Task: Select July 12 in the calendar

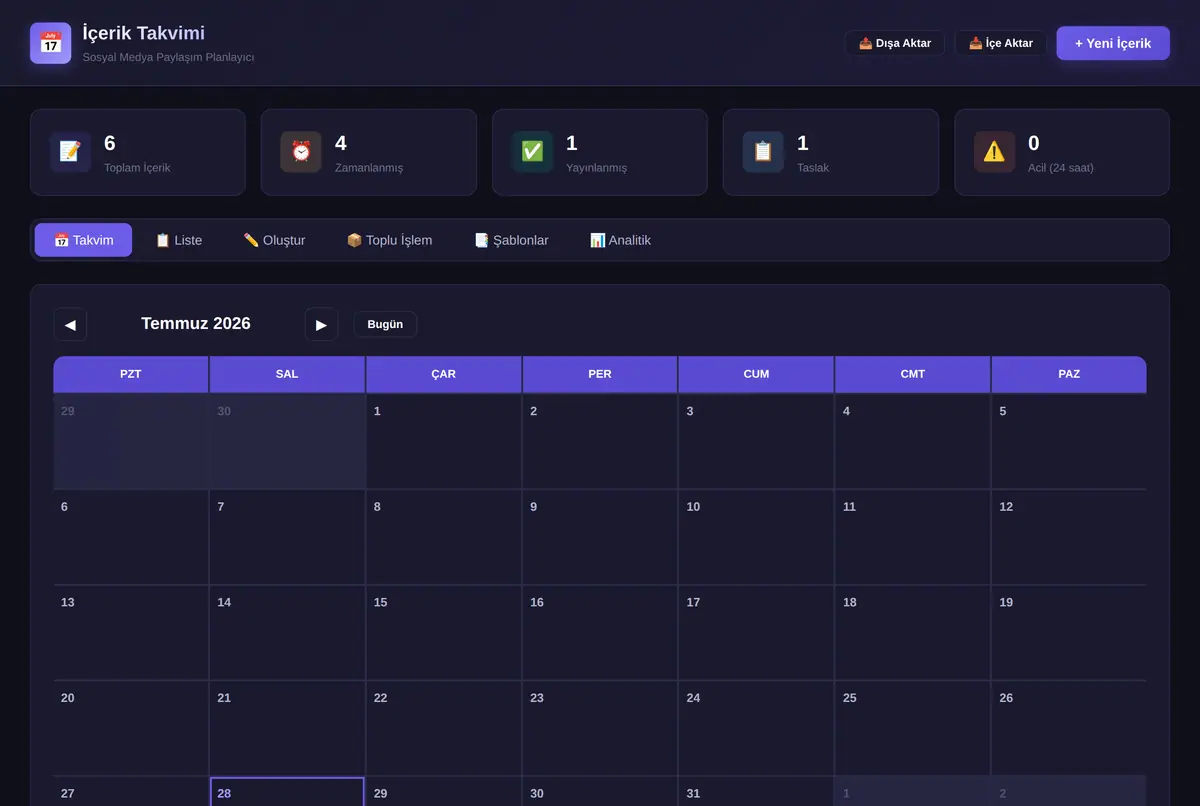Action: [1069, 537]
